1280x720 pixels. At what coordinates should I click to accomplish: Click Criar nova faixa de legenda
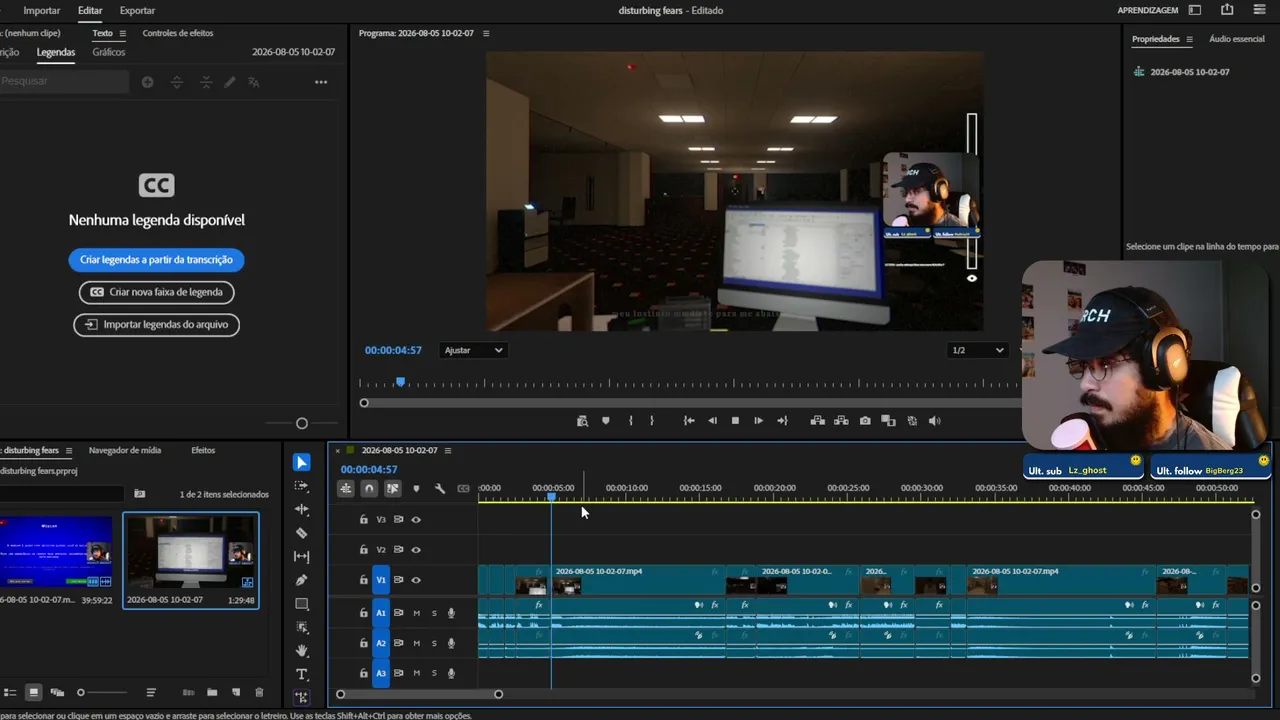coord(156,292)
